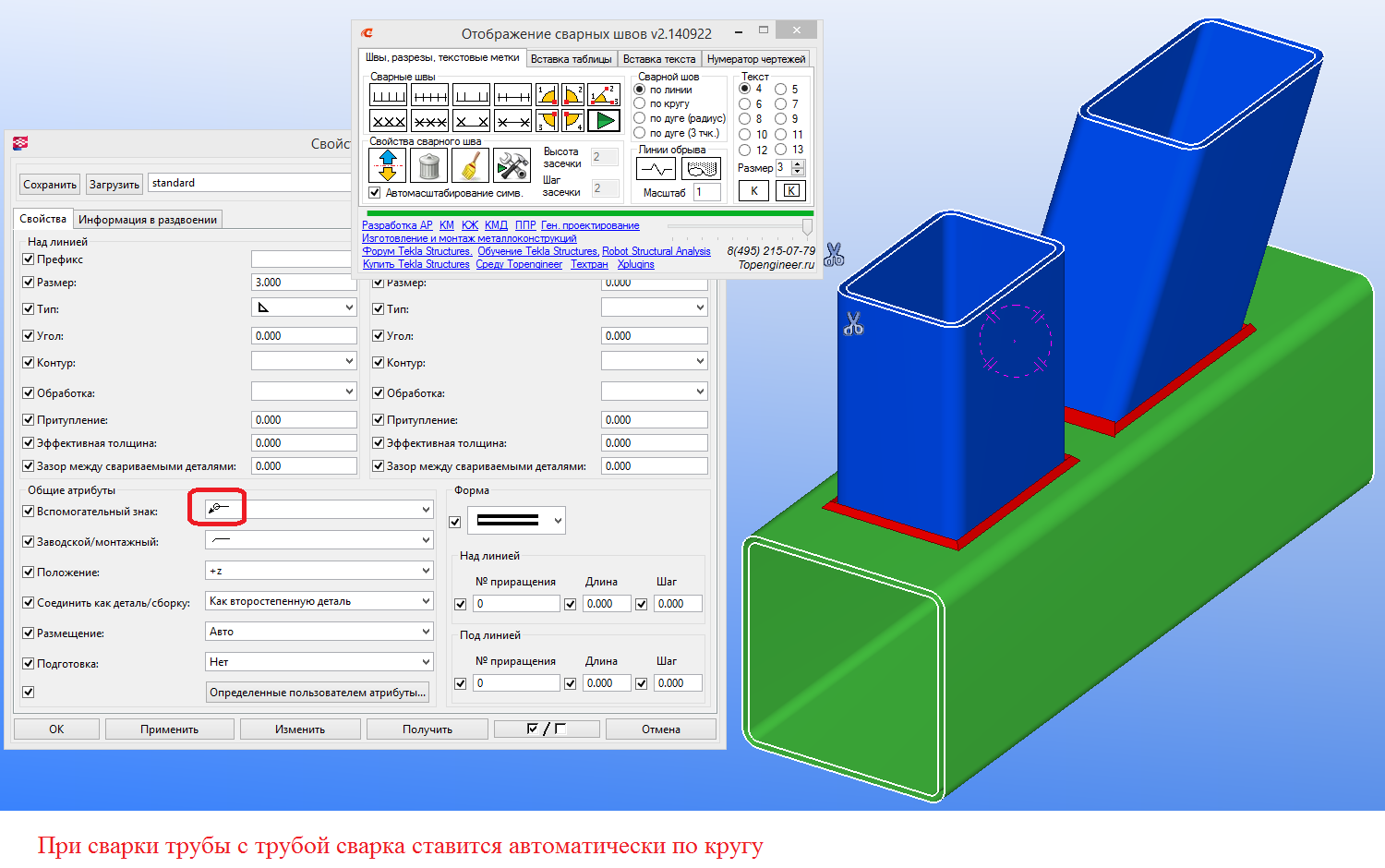The height and width of the screenshot is (868, 1385).
Task: Uncheck 'Автомасштабирование симв.' checkbox
Action: (x=375, y=193)
